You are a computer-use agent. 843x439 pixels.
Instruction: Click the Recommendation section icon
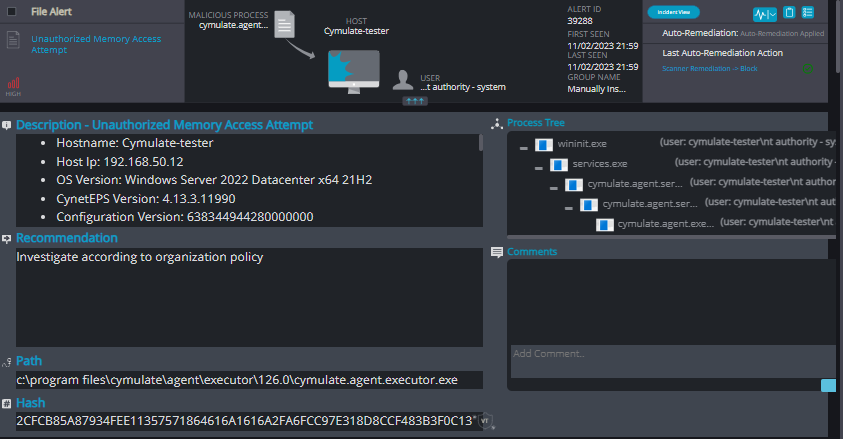coord(6,239)
